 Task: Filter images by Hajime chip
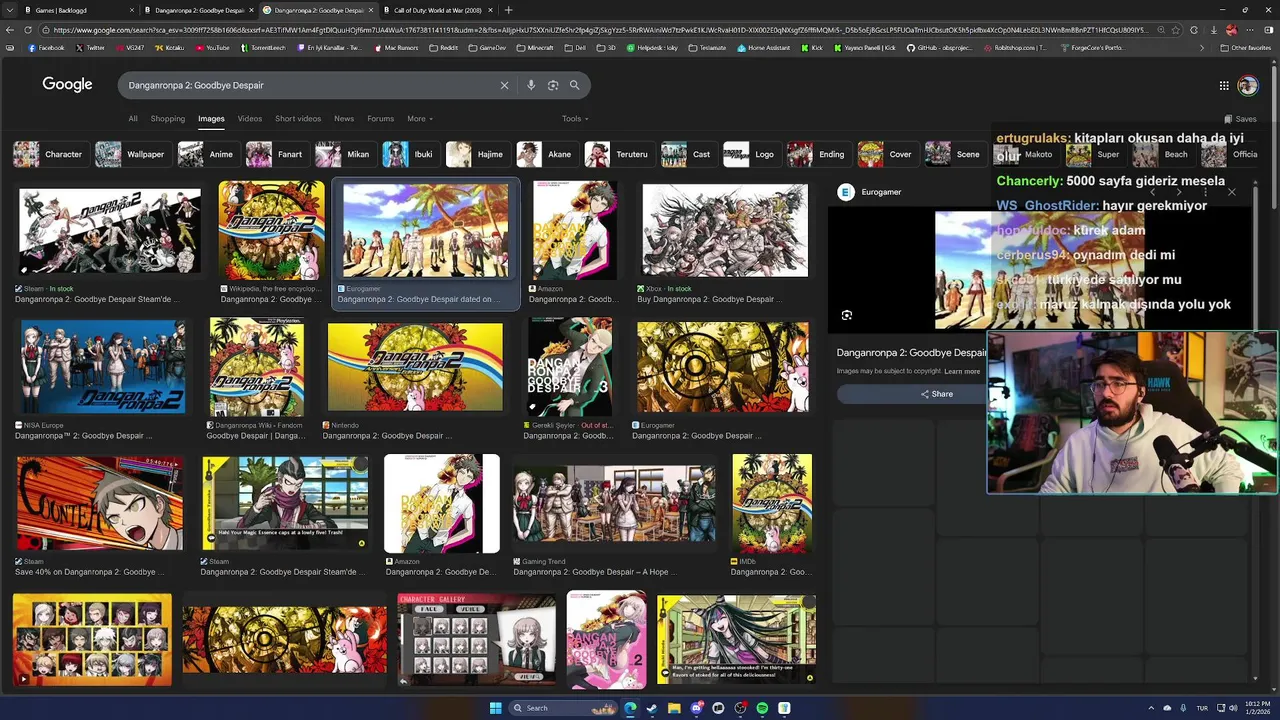476,154
